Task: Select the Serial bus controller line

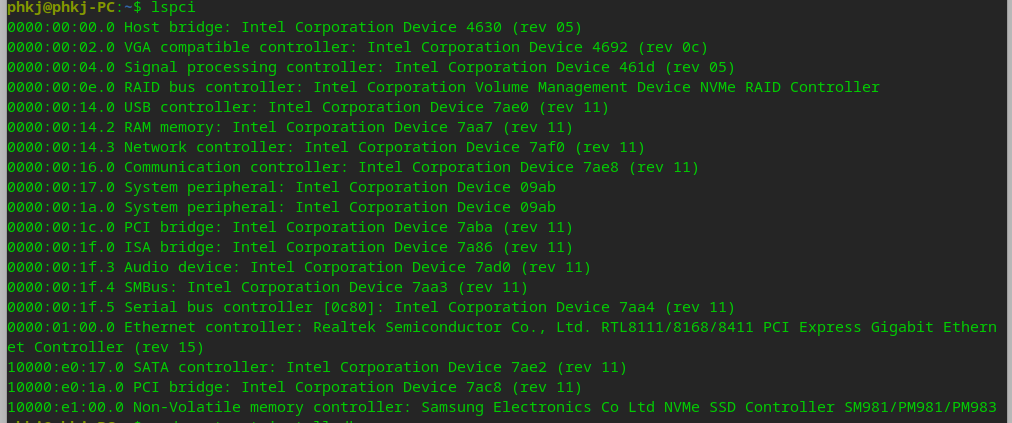Action: click(371, 307)
